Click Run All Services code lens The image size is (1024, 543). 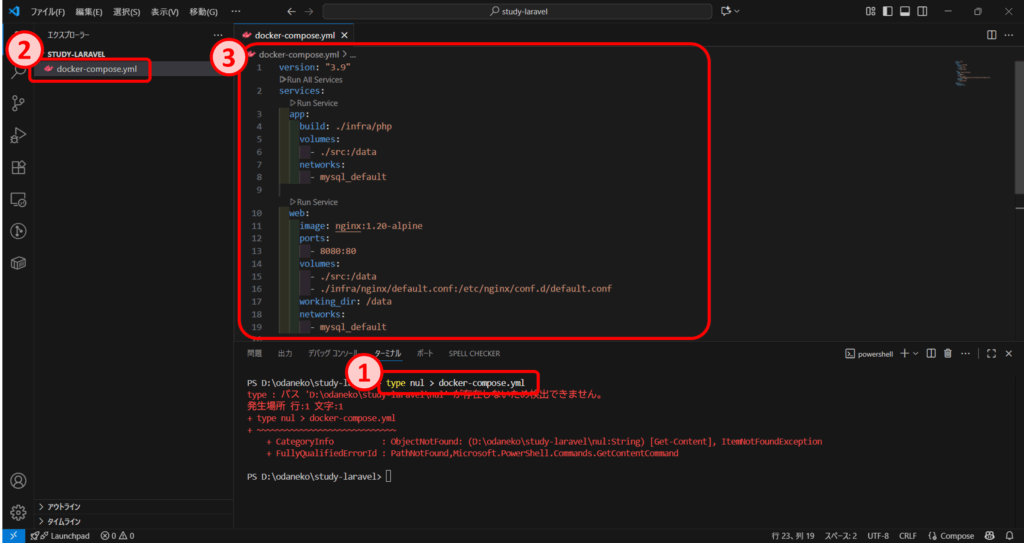[311, 79]
